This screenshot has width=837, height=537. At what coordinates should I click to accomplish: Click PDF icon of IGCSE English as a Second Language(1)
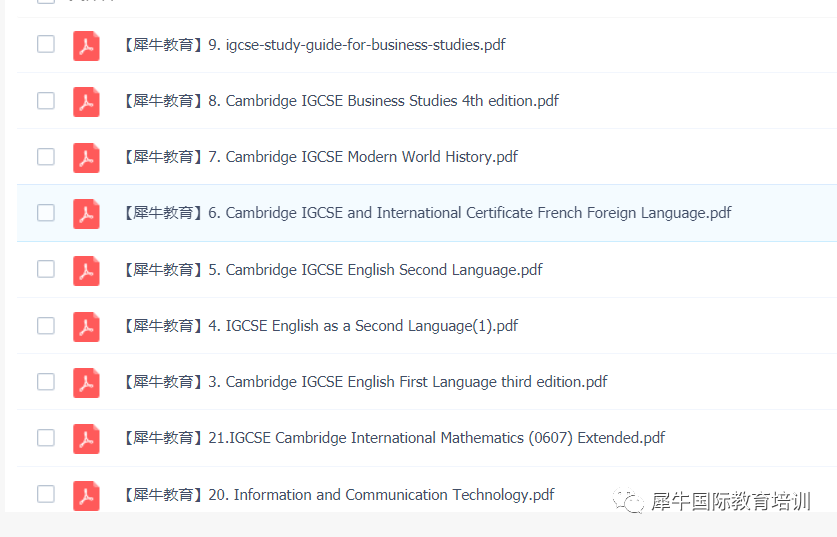(x=86, y=327)
